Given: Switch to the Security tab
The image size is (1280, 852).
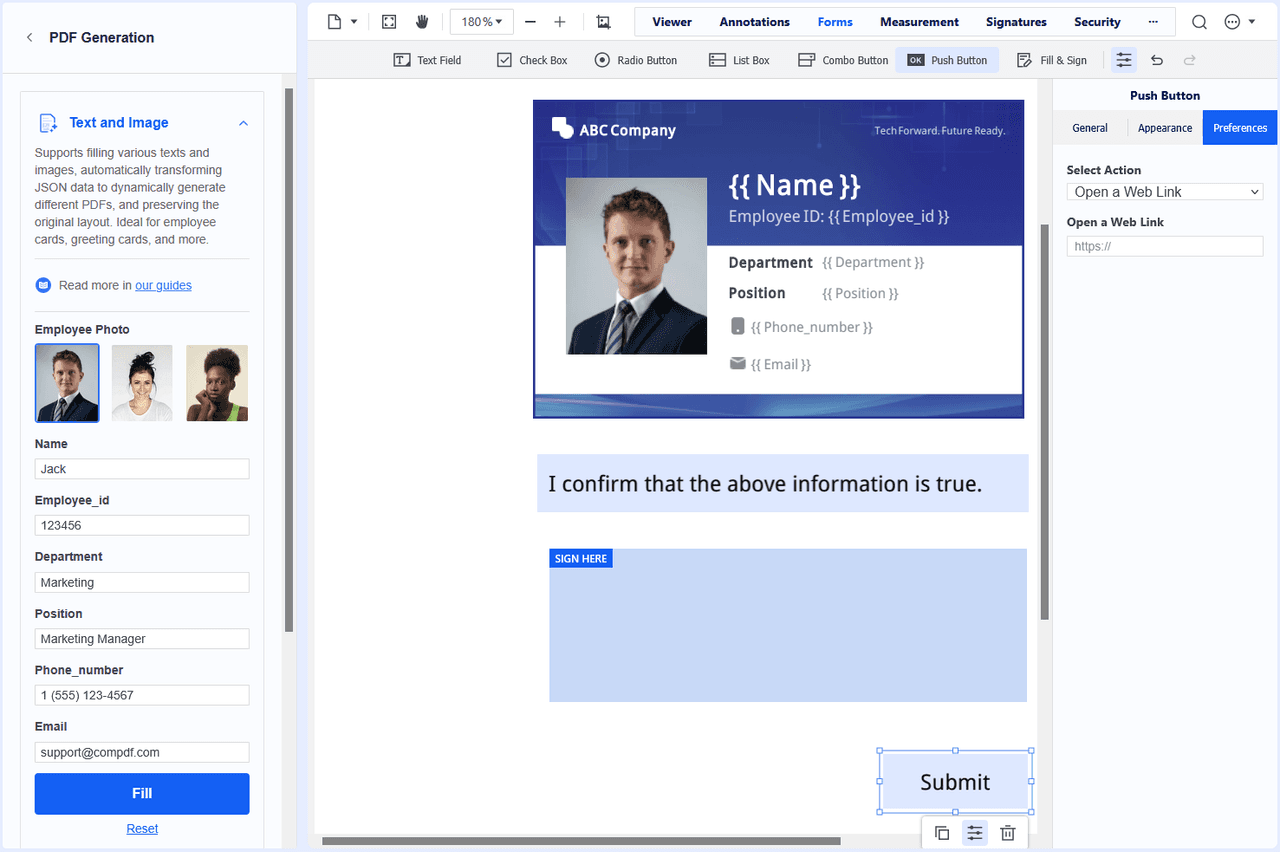Looking at the screenshot, I should click(1098, 22).
